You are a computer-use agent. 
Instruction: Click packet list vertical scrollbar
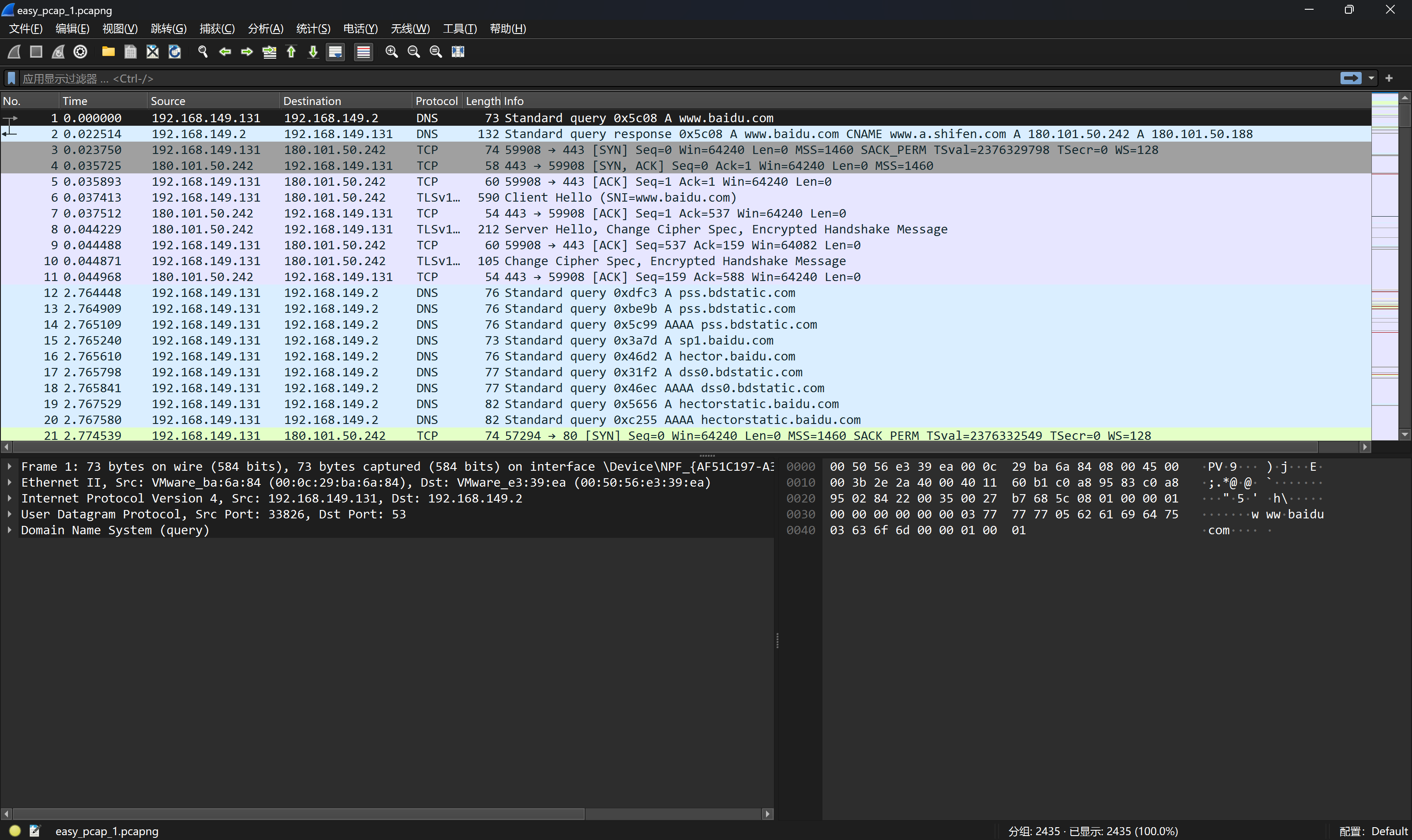pyautogui.click(x=1404, y=266)
